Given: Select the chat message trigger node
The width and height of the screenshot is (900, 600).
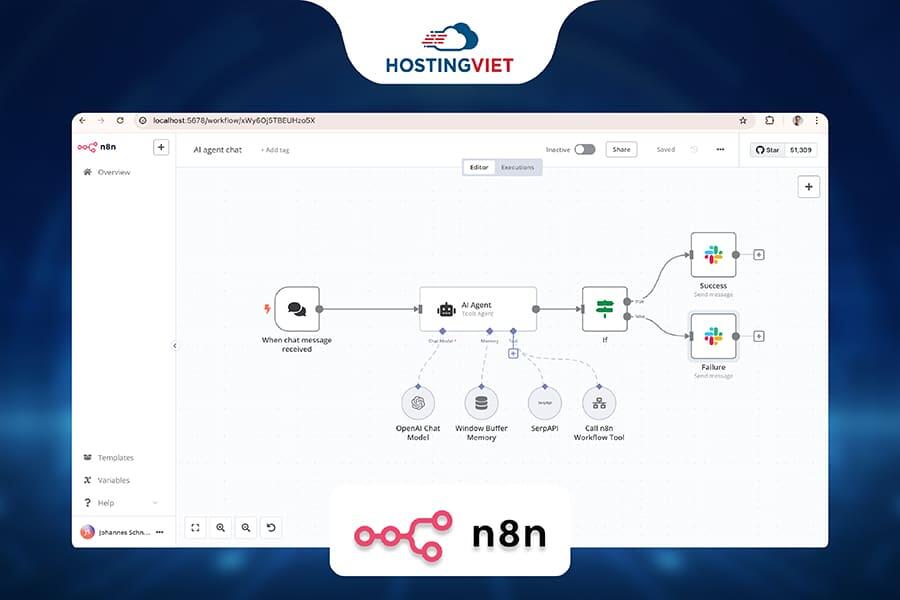Looking at the screenshot, I should (x=297, y=309).
